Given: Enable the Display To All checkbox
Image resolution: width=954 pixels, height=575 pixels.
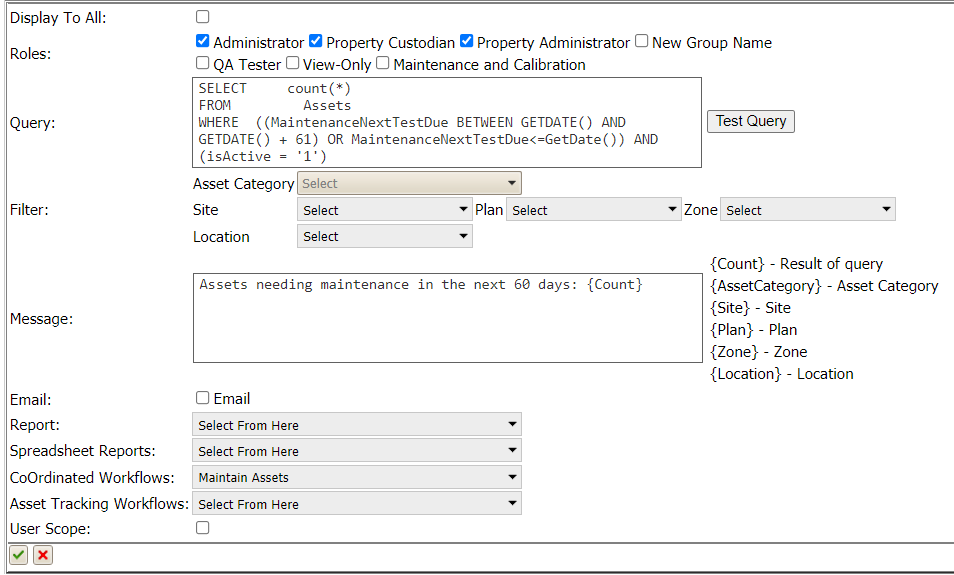Looking at the screenshot, I should coord(203,16).
